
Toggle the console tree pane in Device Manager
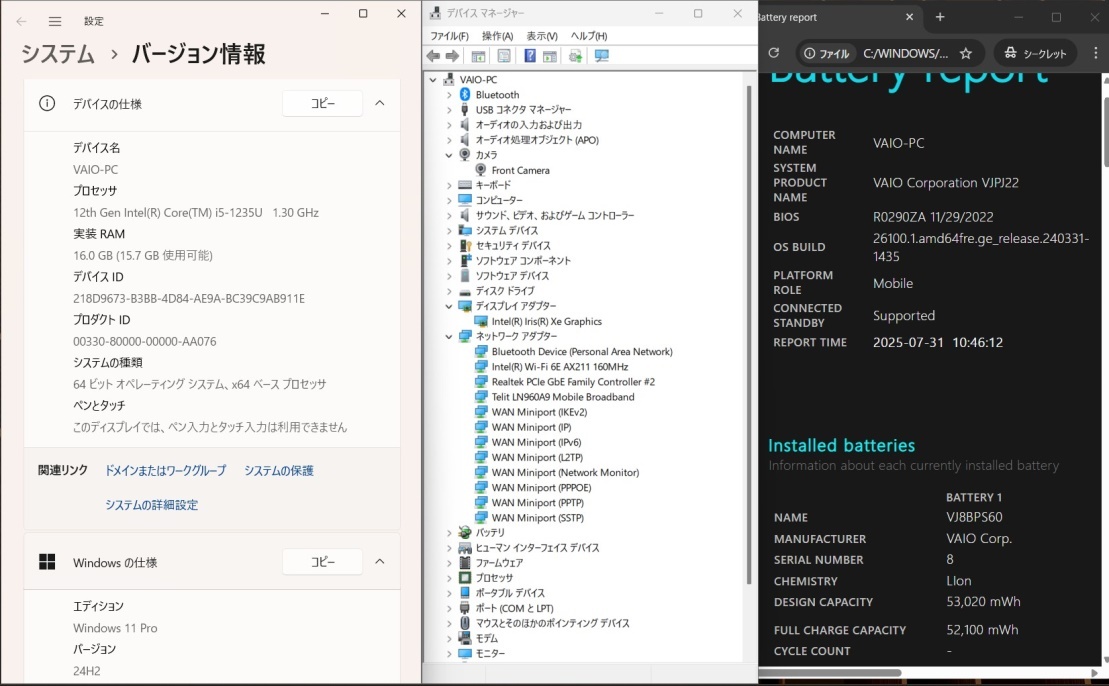pos(478,56)
